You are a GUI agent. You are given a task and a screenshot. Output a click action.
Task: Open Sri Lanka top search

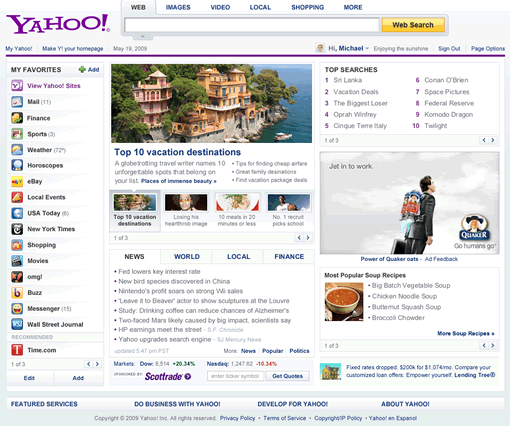coord(348,80)
